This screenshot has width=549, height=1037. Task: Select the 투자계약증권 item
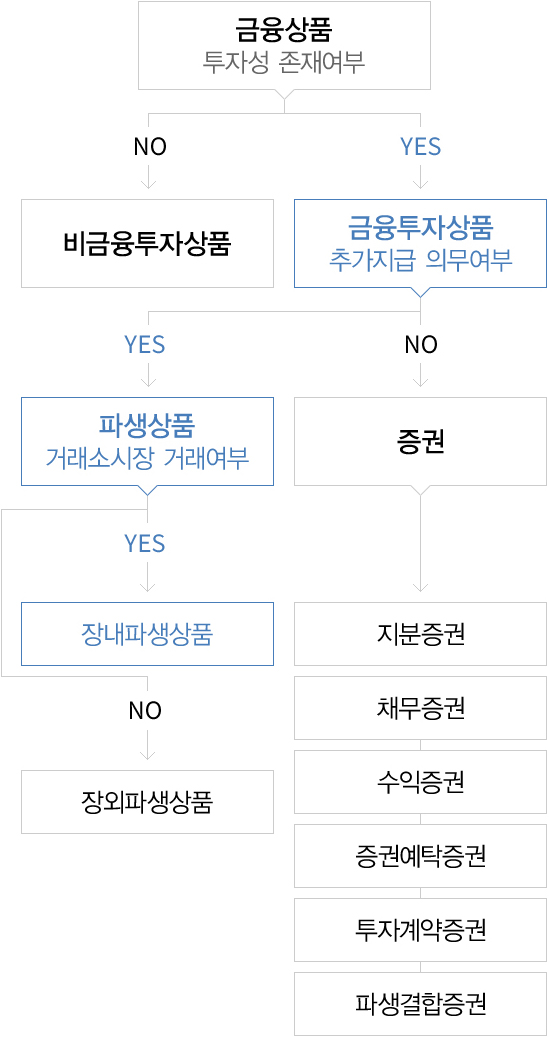[421, 930]
